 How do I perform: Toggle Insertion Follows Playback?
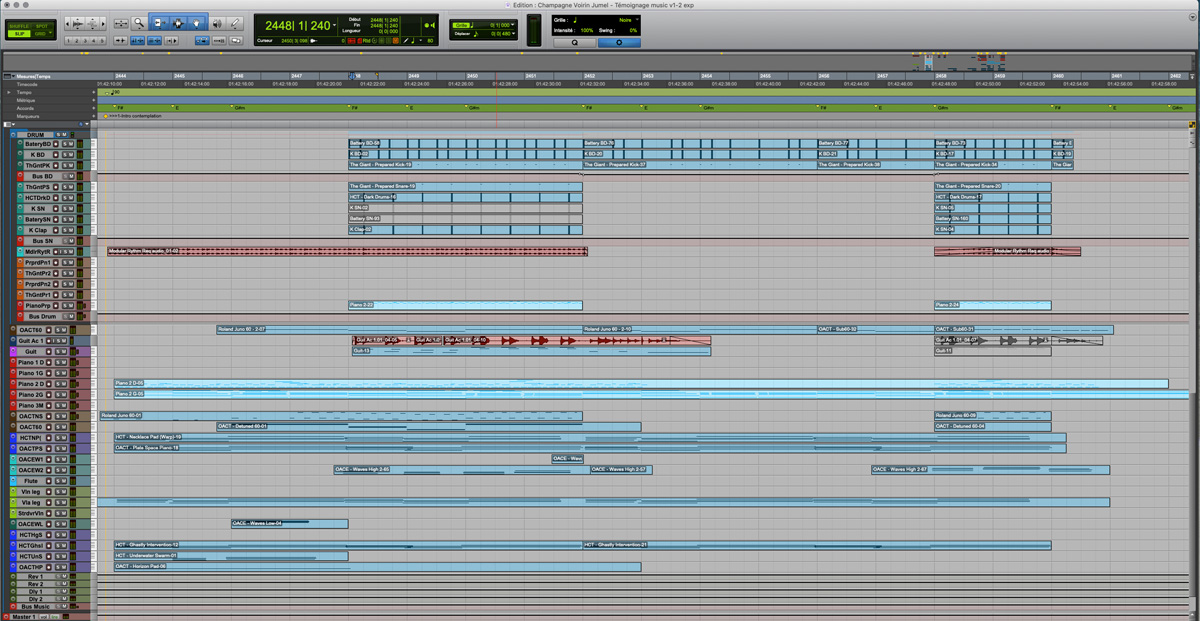pos(171,40)
